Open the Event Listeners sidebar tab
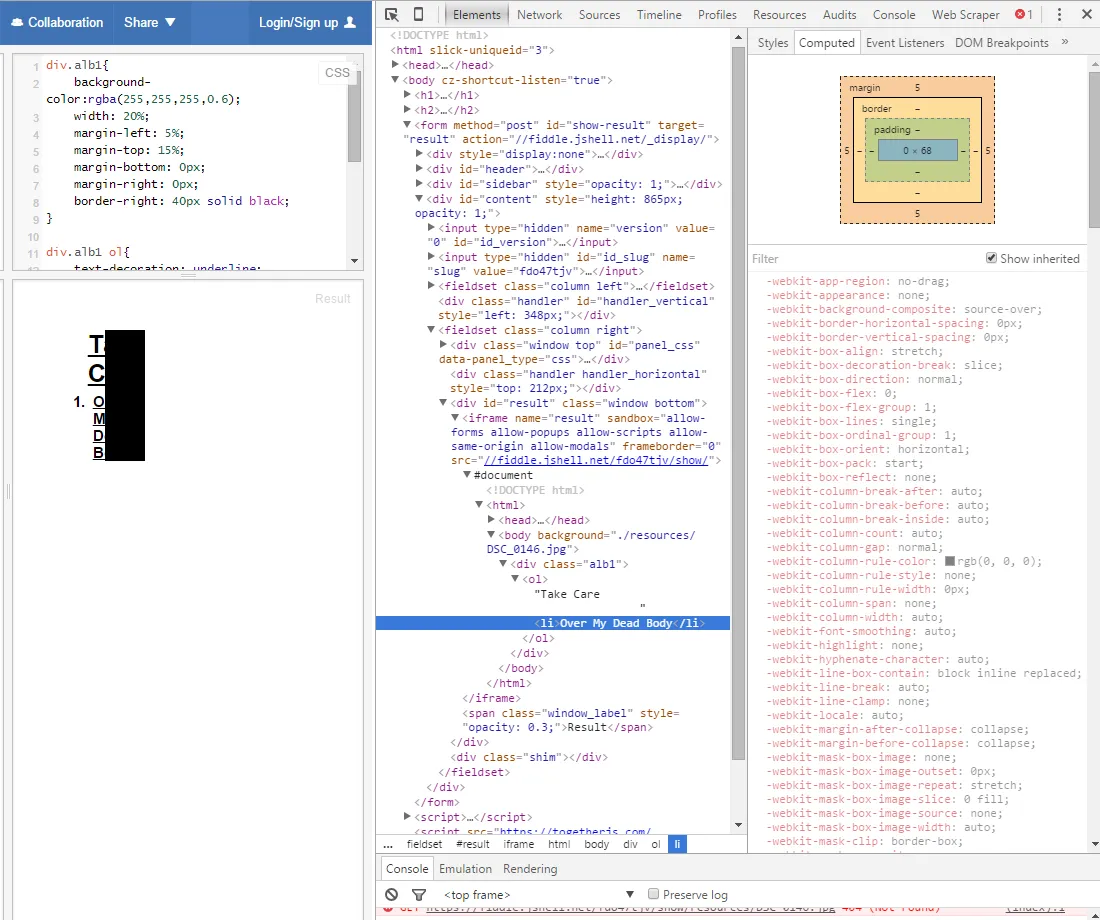Image resolution: width=1100 pixels, height=920 pixels. point(904,43)
